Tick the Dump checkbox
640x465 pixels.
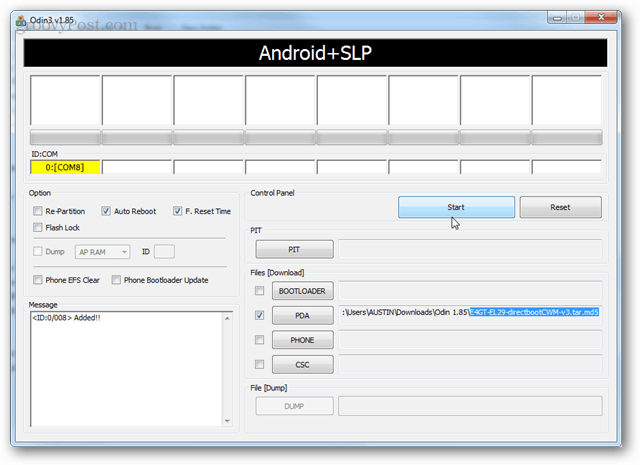[x=38, y=251]
